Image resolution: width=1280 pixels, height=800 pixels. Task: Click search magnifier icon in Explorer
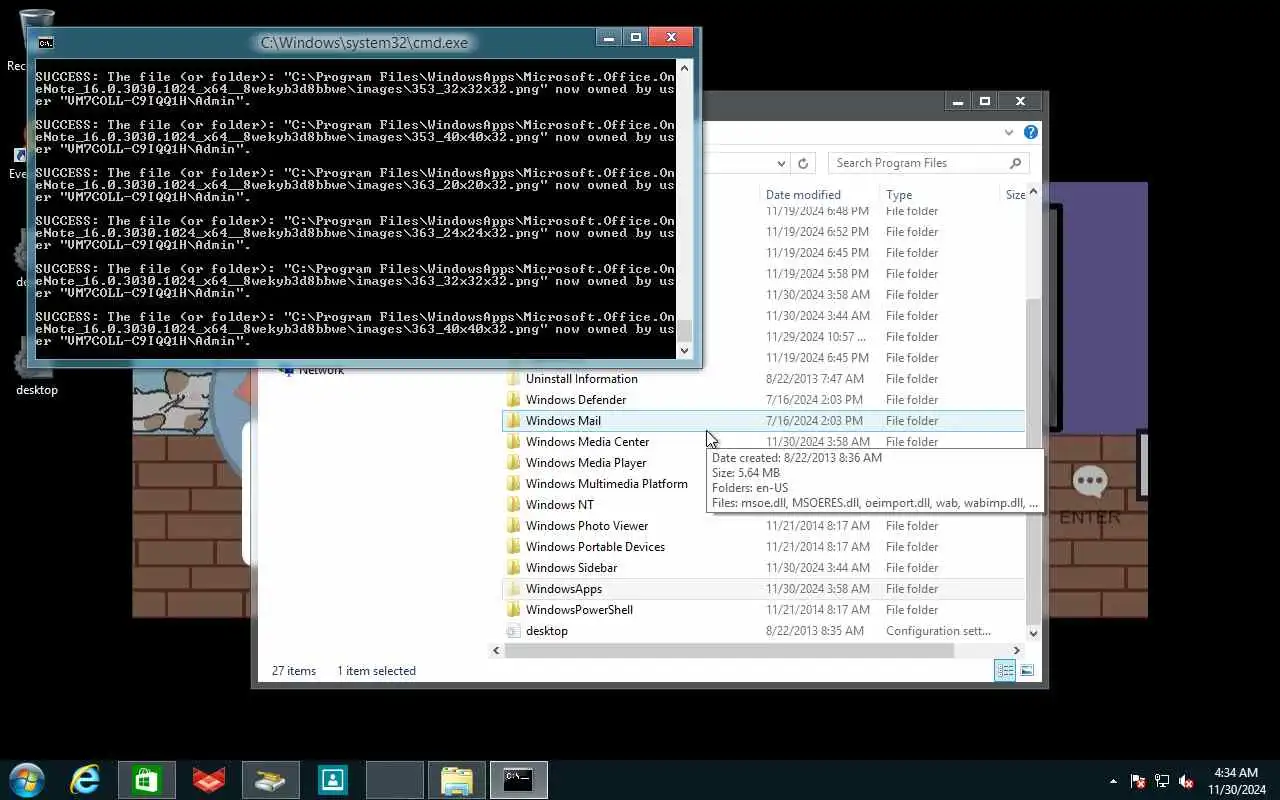pyautogui.click(x=1015, y=163)
